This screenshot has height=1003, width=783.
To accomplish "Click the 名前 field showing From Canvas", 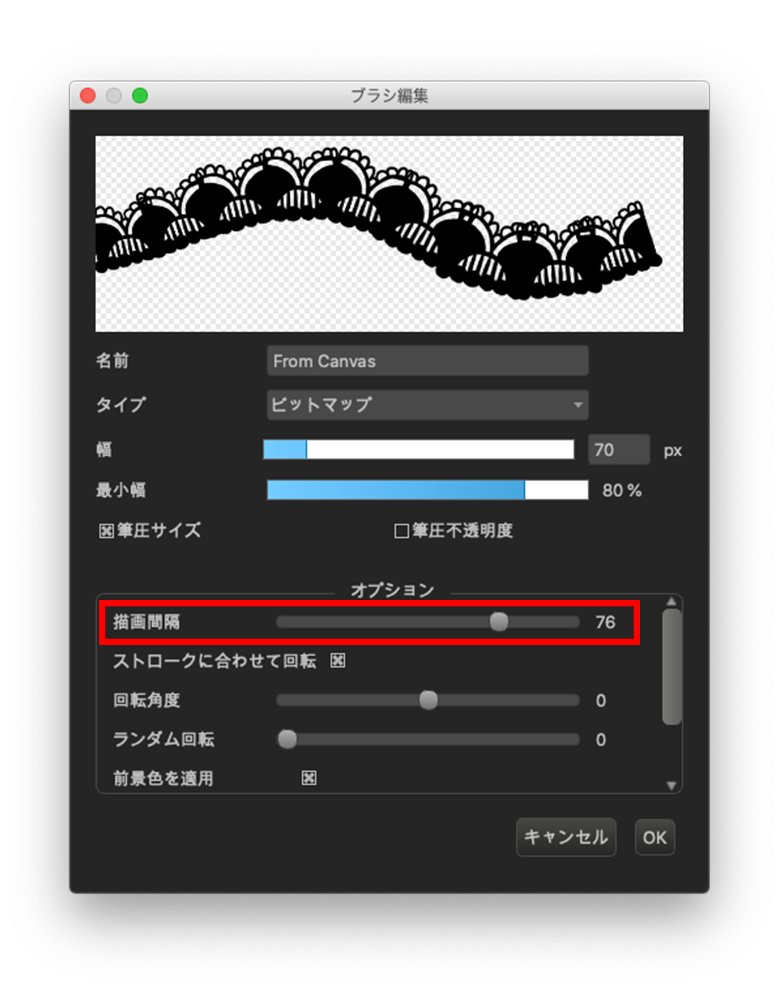I will pos(427,361).
